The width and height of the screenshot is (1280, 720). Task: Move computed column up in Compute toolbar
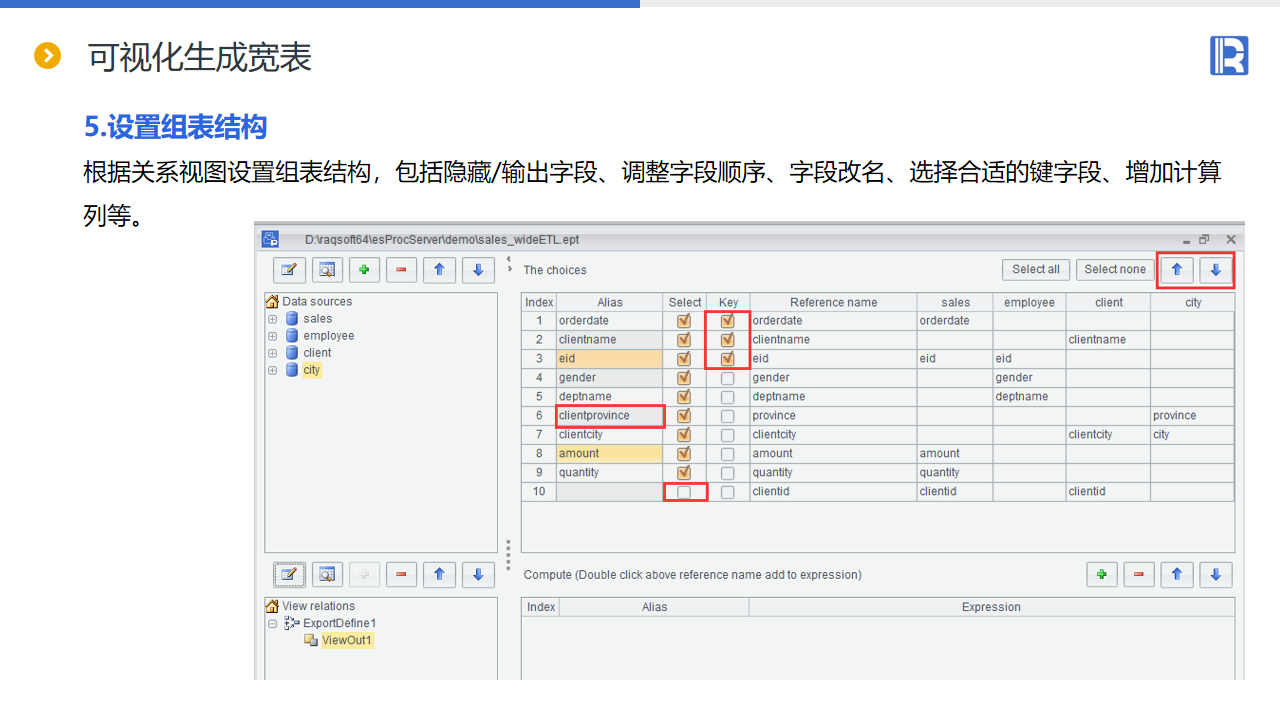click(1177, 574)
